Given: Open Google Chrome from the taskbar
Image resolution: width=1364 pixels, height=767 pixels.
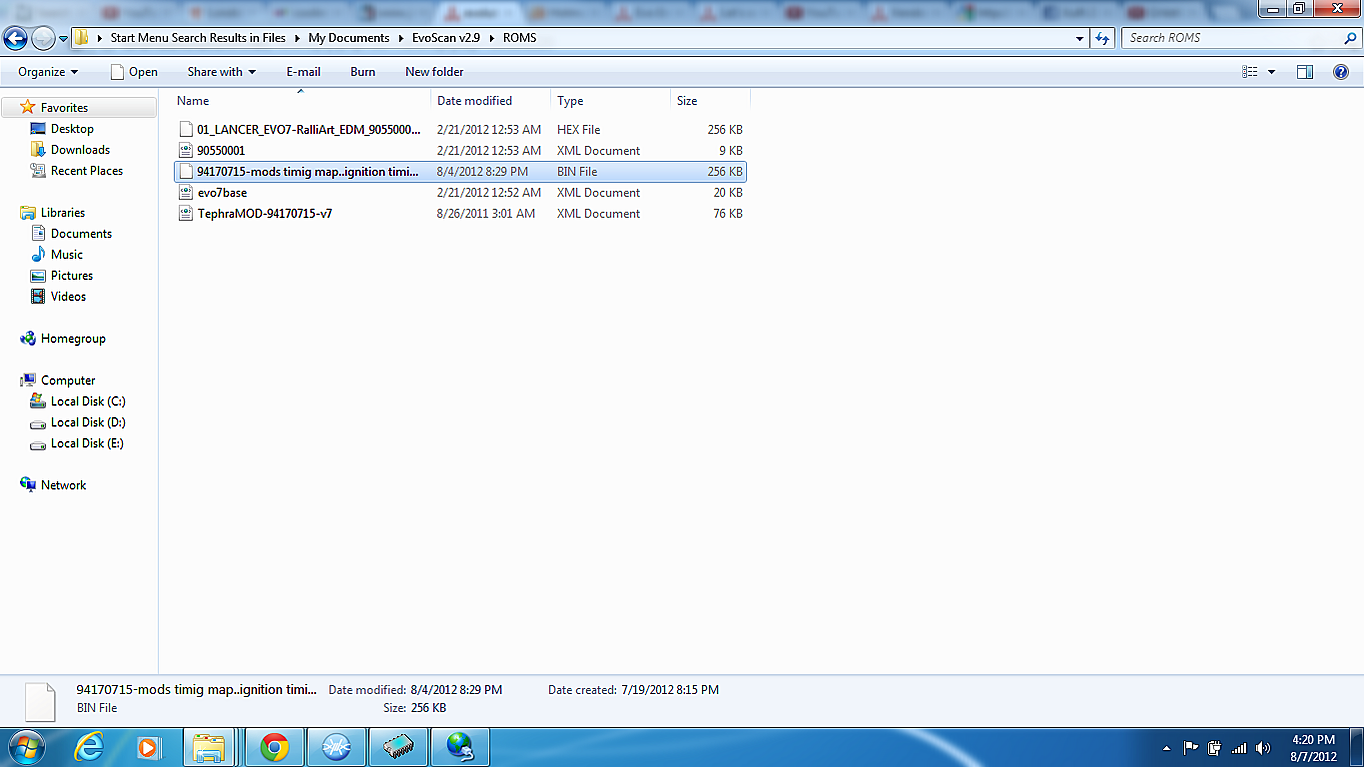Looking at the screenshot, I should click(274, 747).
